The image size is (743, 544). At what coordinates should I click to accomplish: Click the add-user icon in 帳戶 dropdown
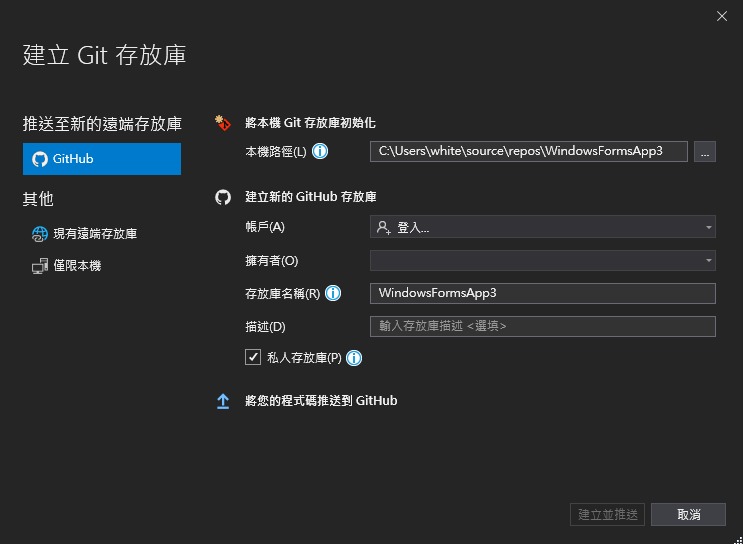[383, 227]
